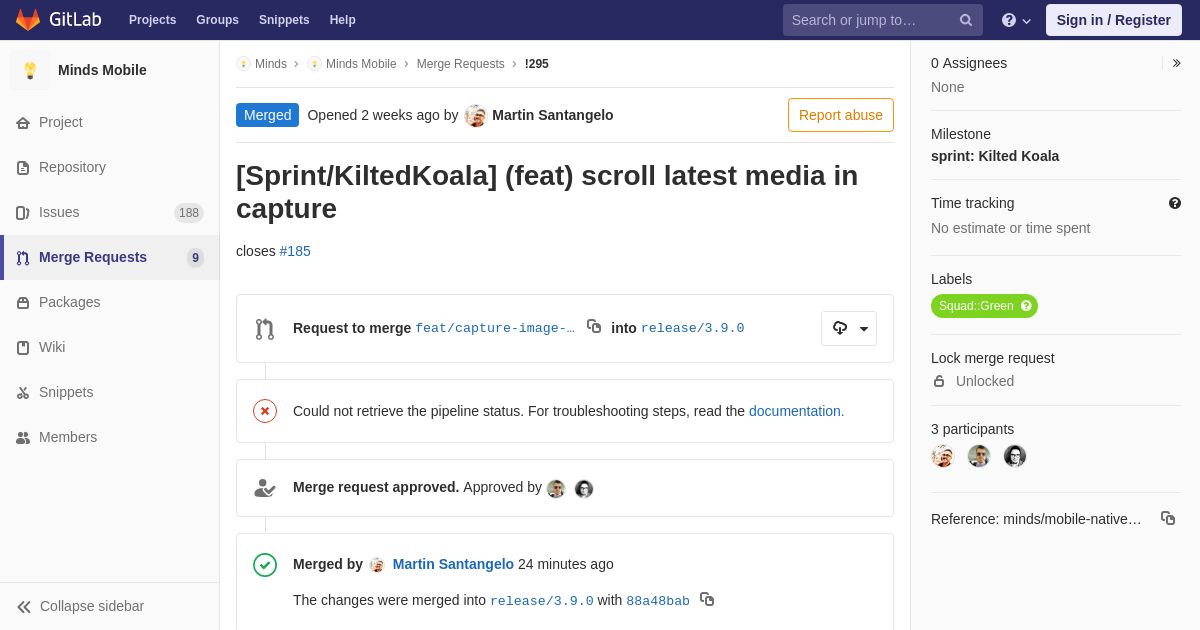Click the approval person-check icon
Screen dimensions: 1200x630
[x=265, y=488]
